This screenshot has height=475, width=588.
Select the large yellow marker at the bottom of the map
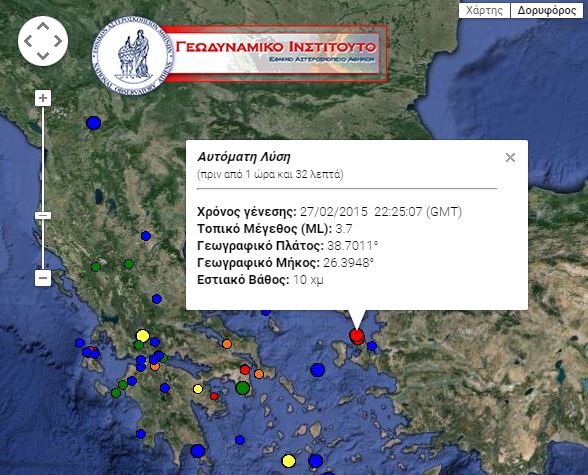(288, 461)
